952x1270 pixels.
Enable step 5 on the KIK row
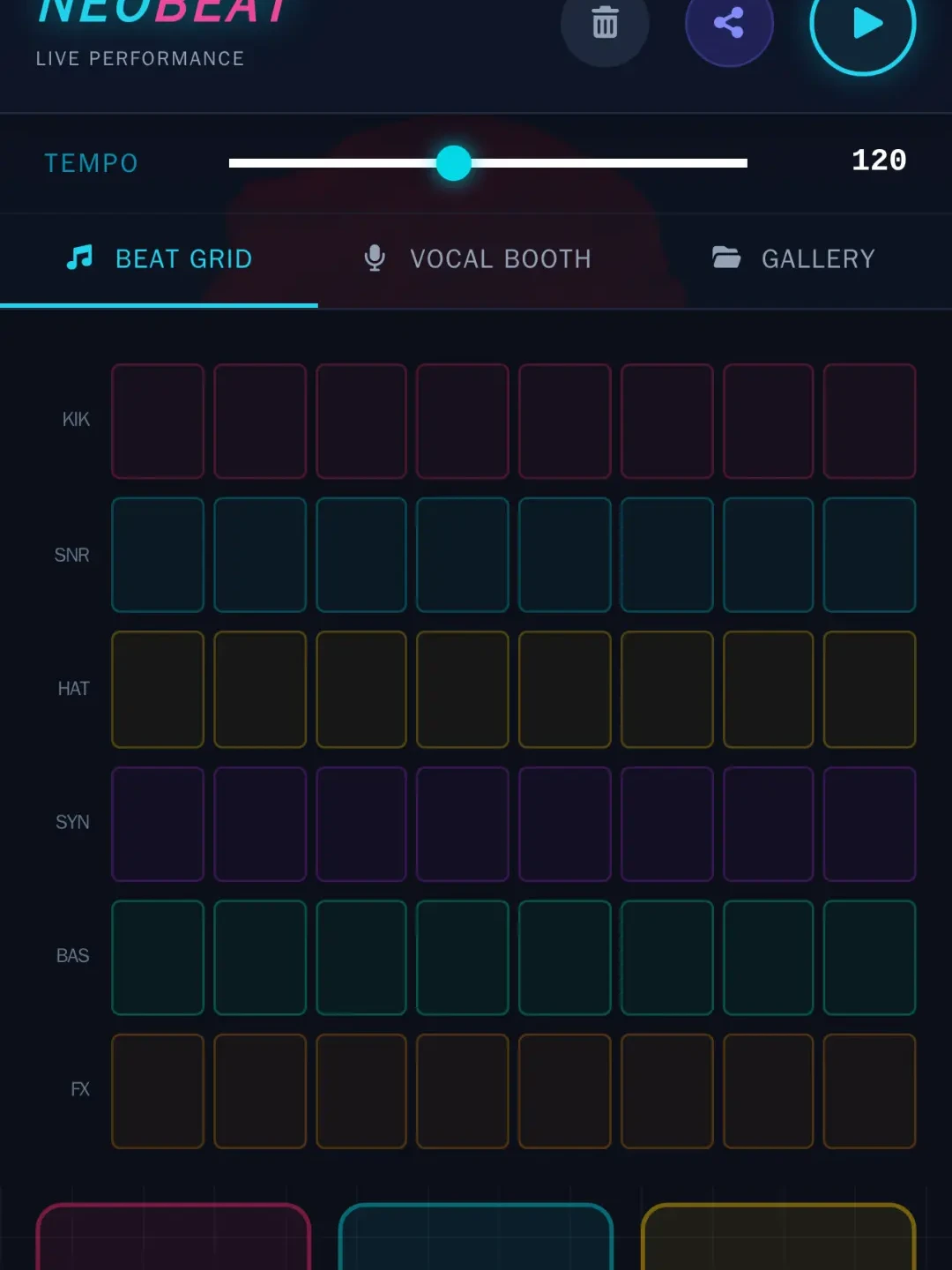point(565,422)
